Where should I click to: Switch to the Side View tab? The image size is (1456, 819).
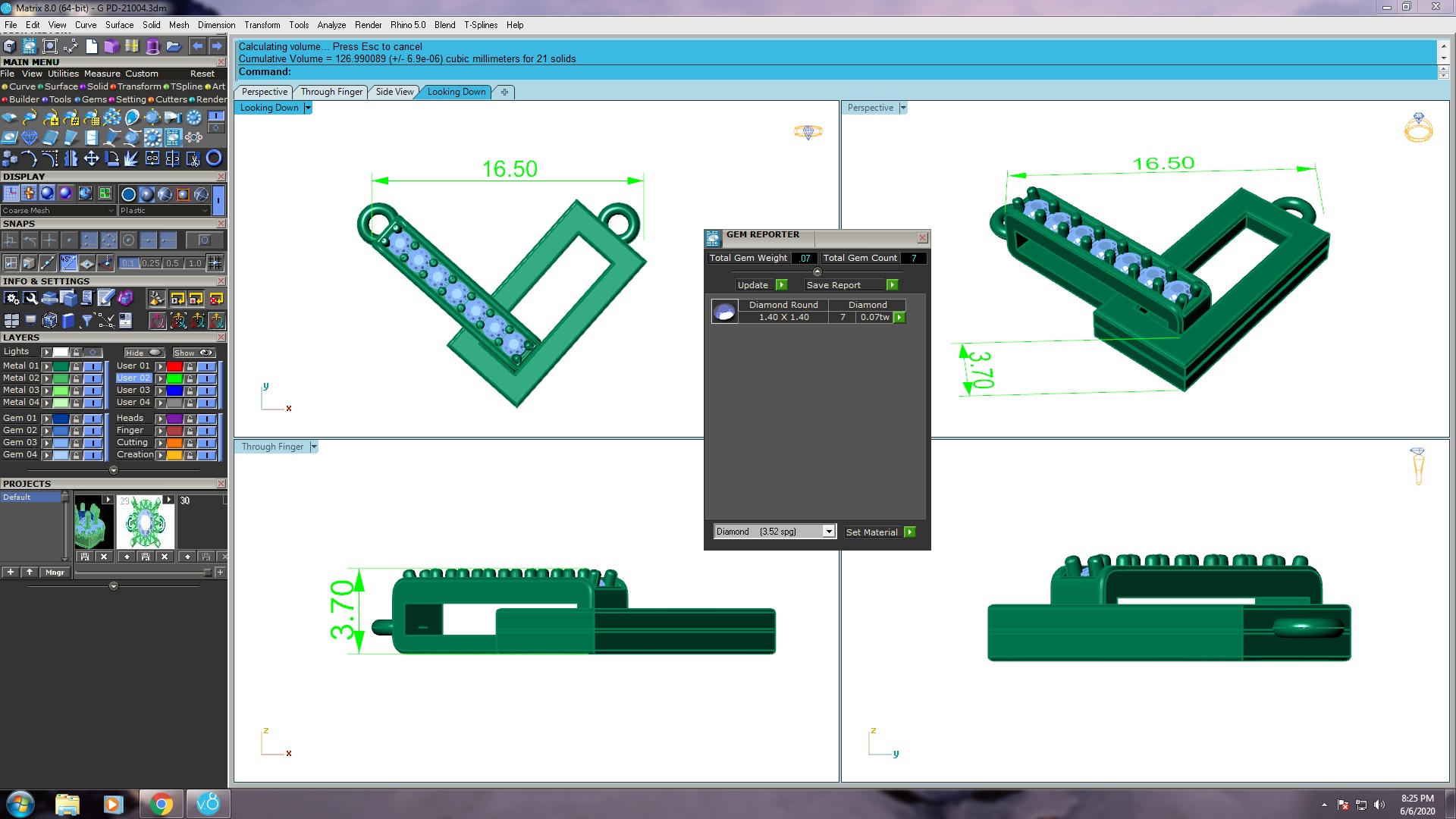click(x=394, y=92)
